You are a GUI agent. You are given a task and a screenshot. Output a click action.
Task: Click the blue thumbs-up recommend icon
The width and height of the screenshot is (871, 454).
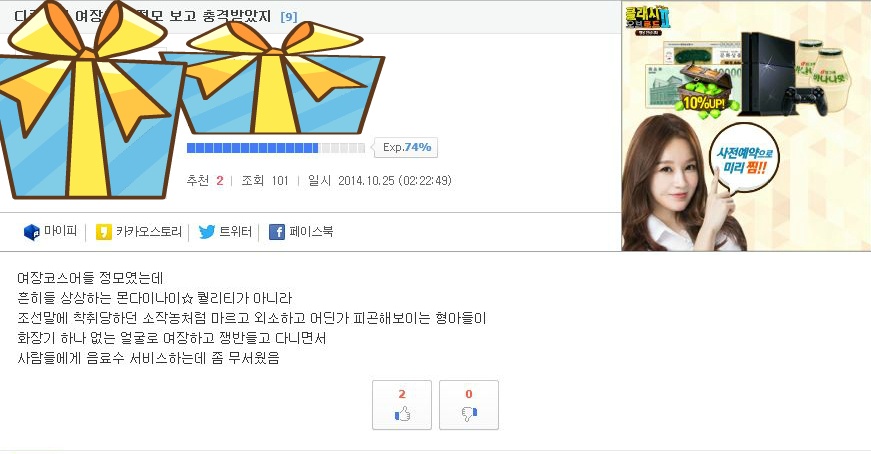tap(402, 413)
